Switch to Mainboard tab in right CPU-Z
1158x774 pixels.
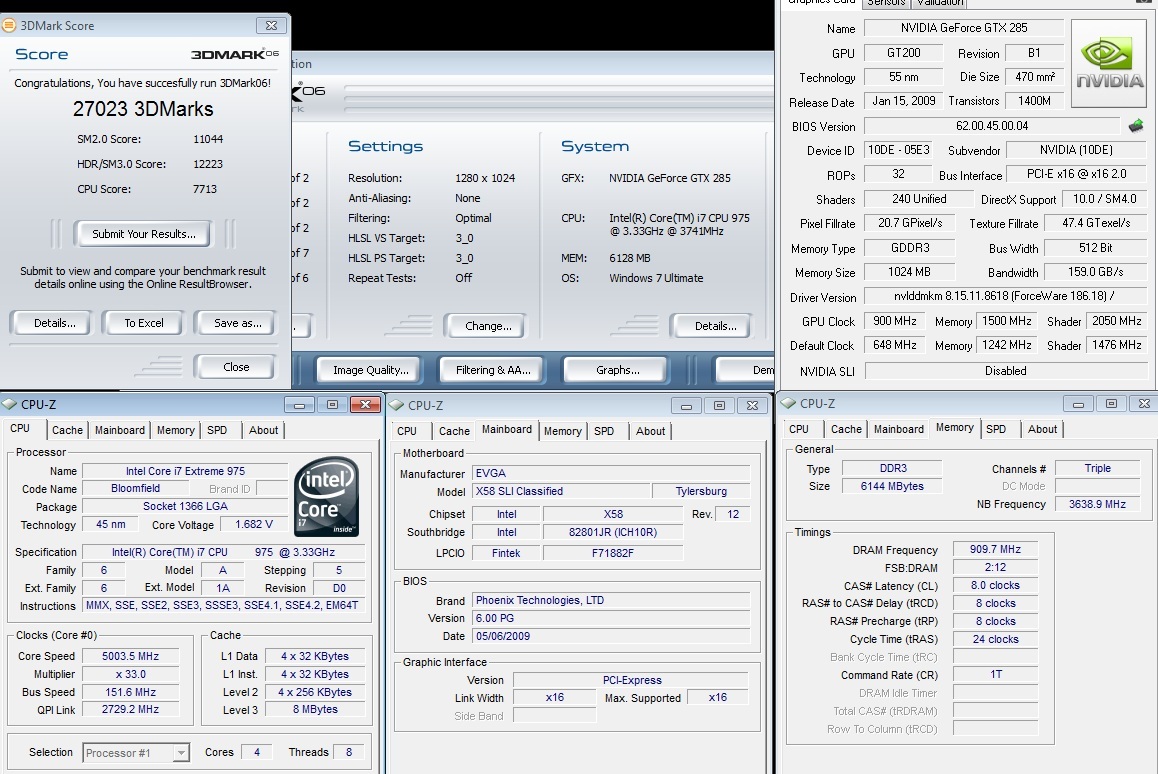899,429
